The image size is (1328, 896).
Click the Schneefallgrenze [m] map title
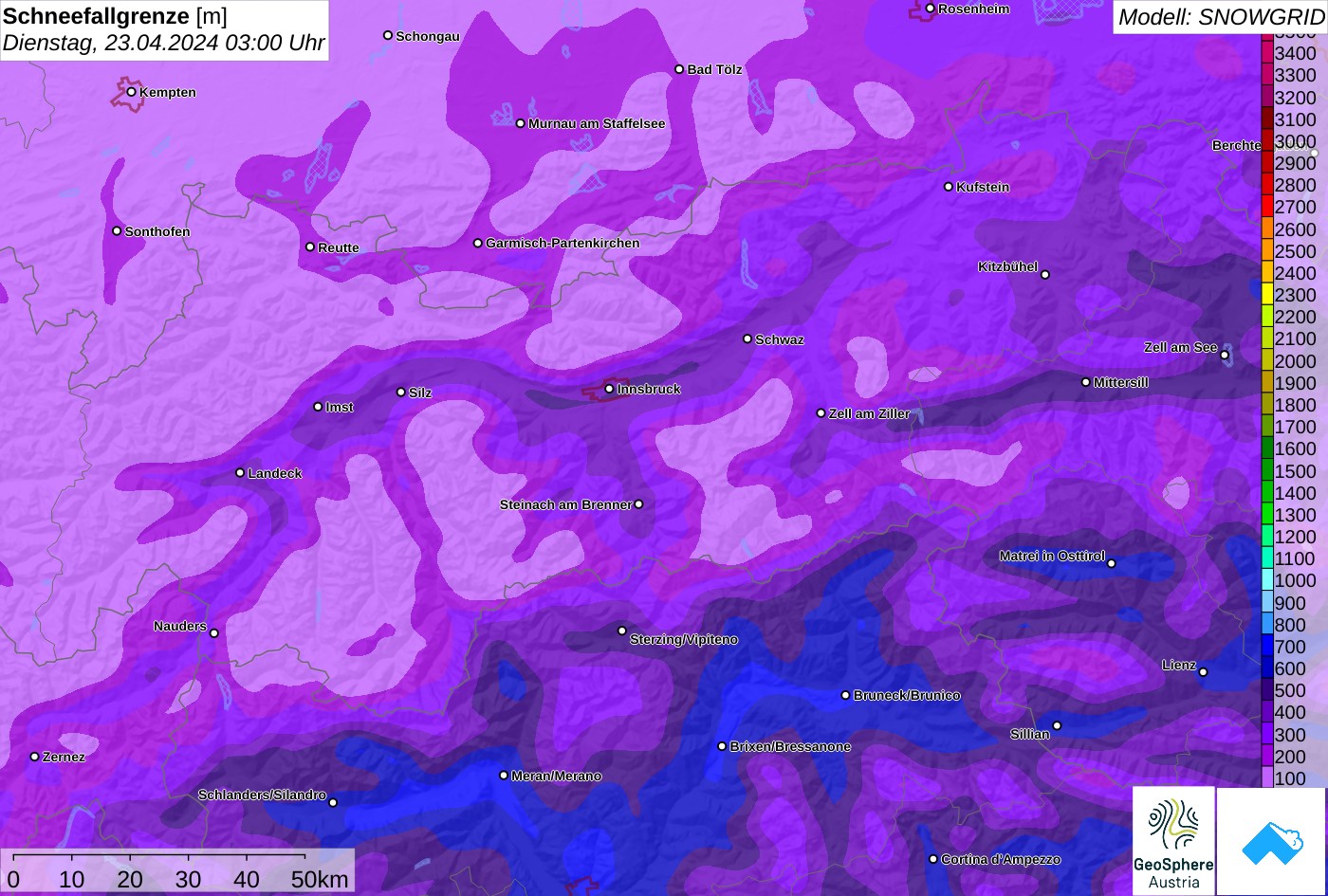(x=116, y=16)
